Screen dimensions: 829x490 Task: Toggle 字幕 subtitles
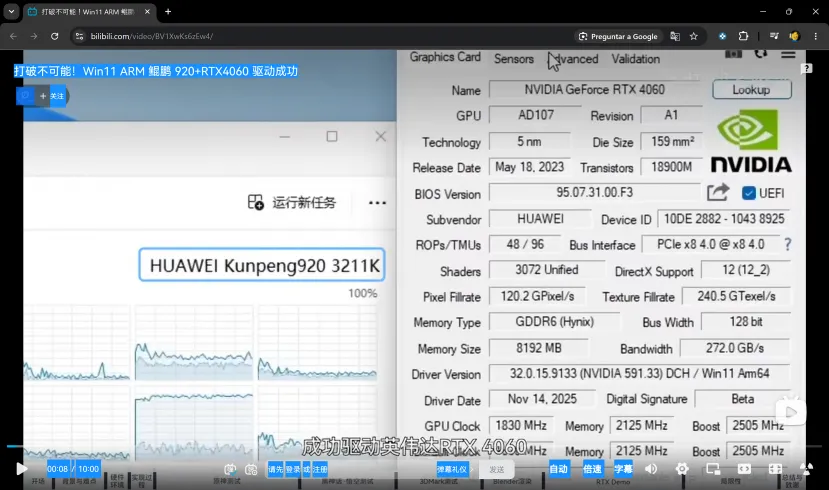coord(623,468)
